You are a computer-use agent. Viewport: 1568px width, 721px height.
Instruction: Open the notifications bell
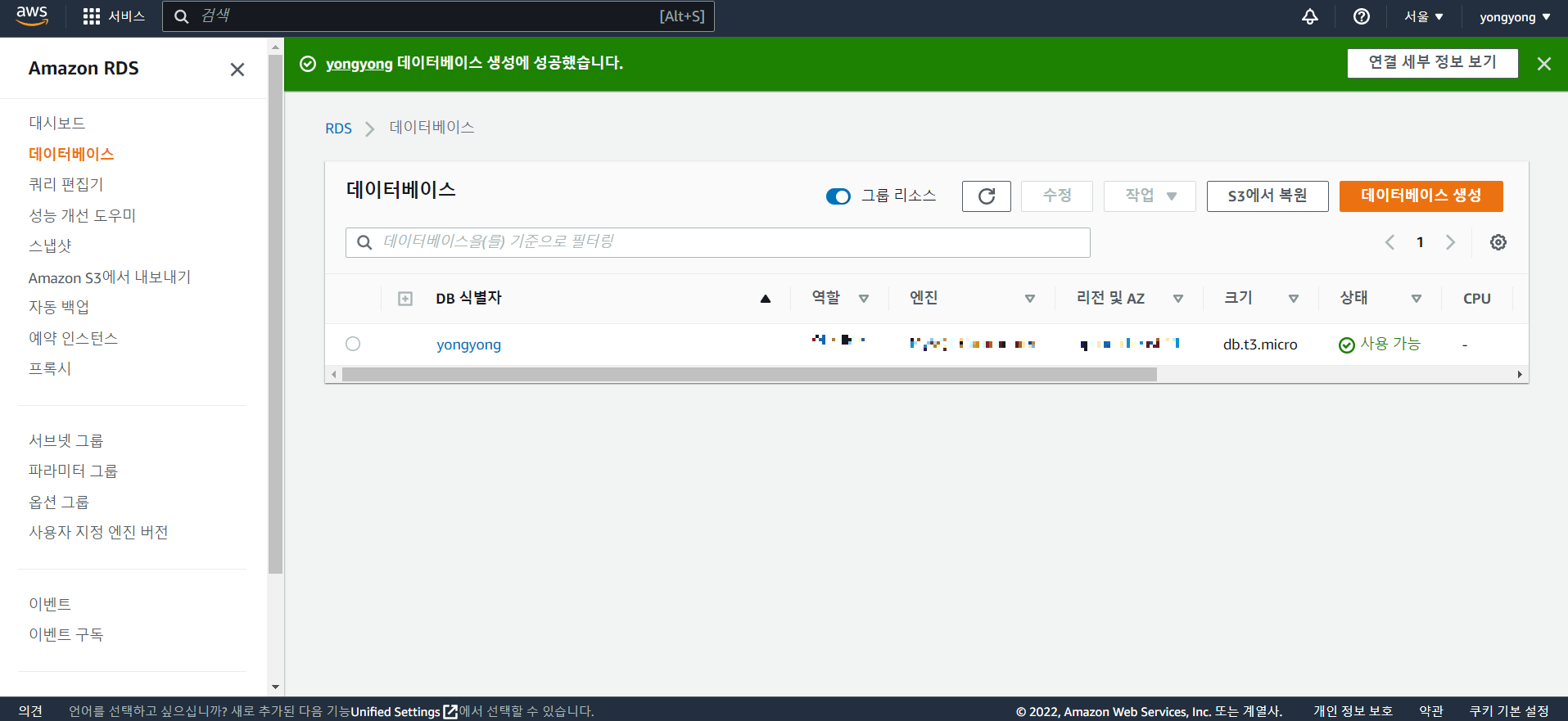tap(1310, 16)
